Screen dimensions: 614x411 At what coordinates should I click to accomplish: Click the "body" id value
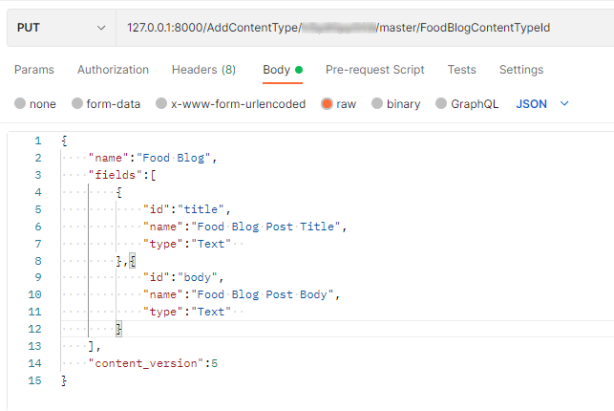pyautogui.click(x=197, y=278)
